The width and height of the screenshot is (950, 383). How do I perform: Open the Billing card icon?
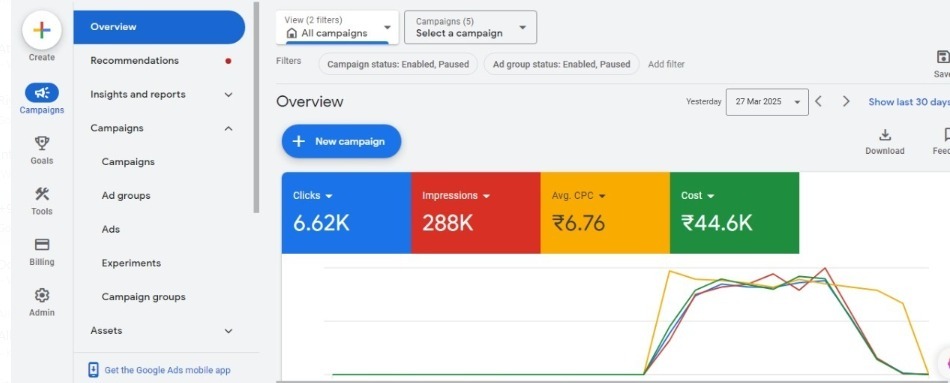41,245
